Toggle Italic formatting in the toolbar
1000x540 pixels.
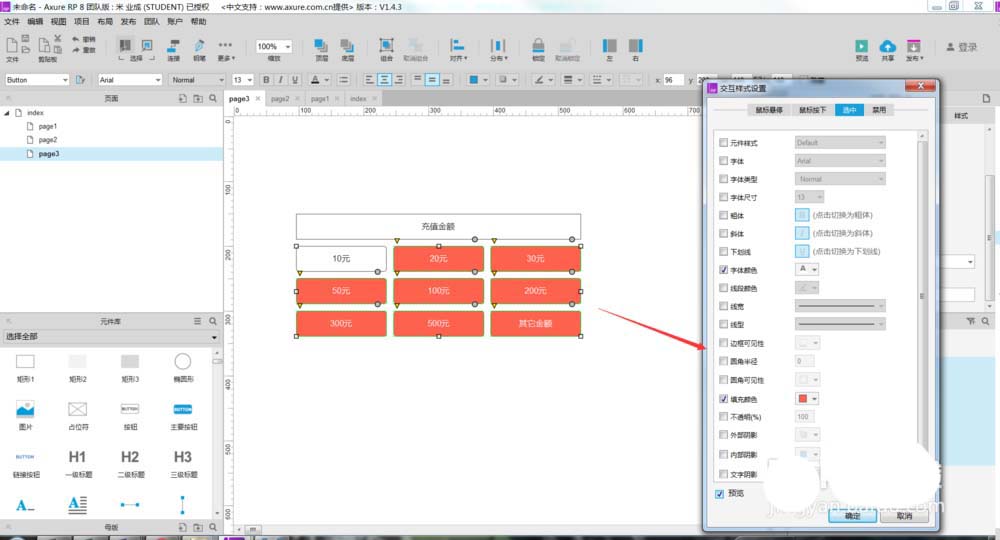tap(281, 80)
